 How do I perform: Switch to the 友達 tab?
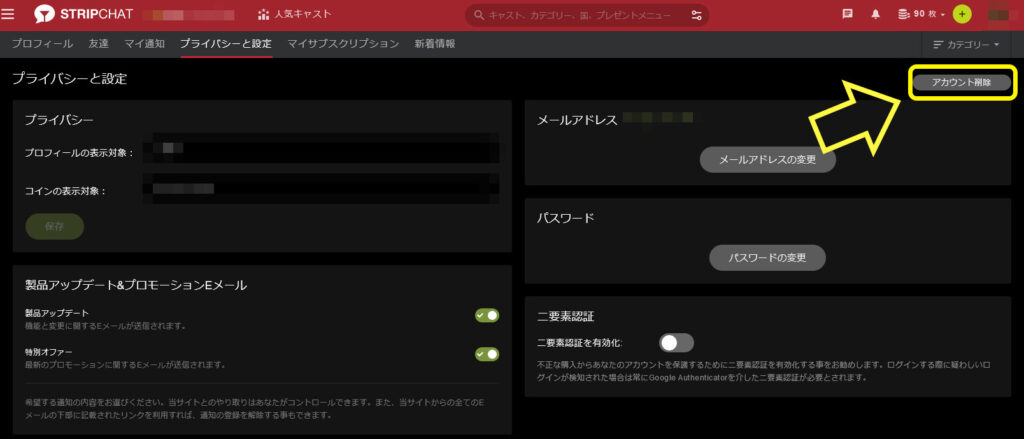tap(99, 44)
